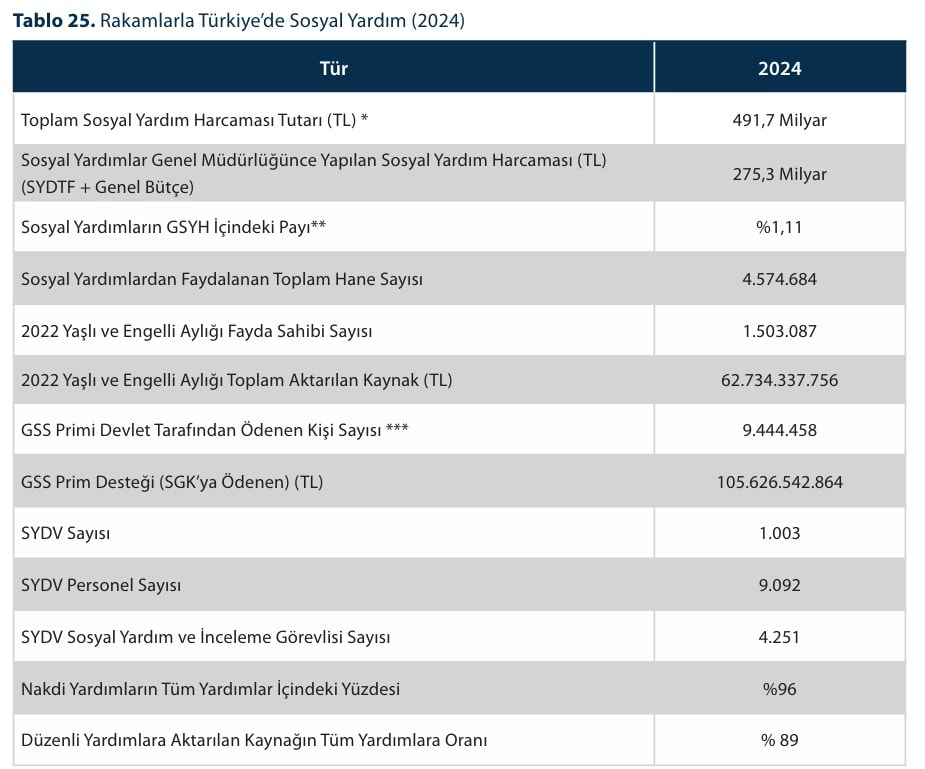Select the '4.574.684' household count cell
This screenshot has height=769, width=925.
(779, 279)
